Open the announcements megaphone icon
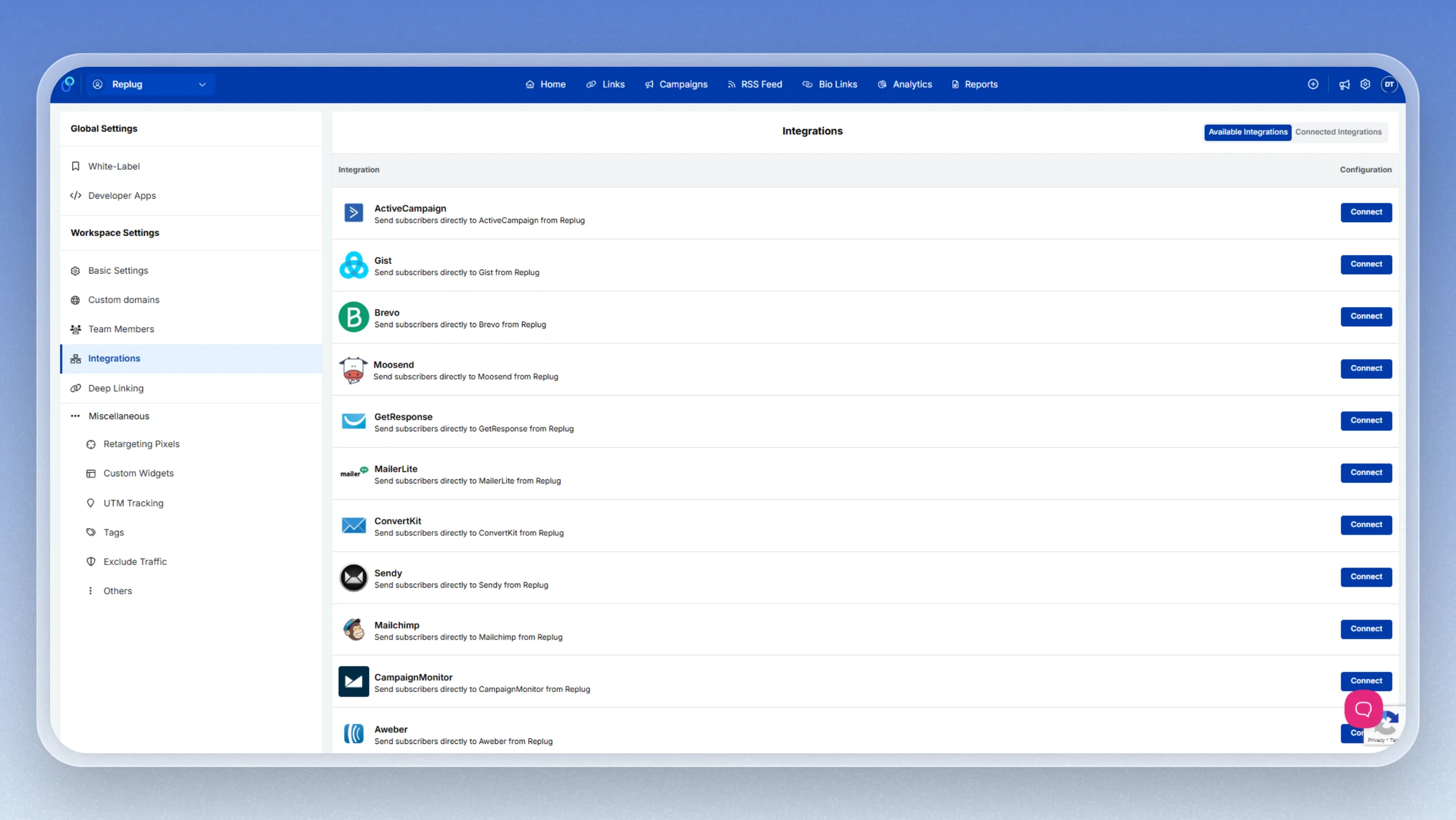The width and height of the screenshot is (1456, 820). (x=1344, y=84)
